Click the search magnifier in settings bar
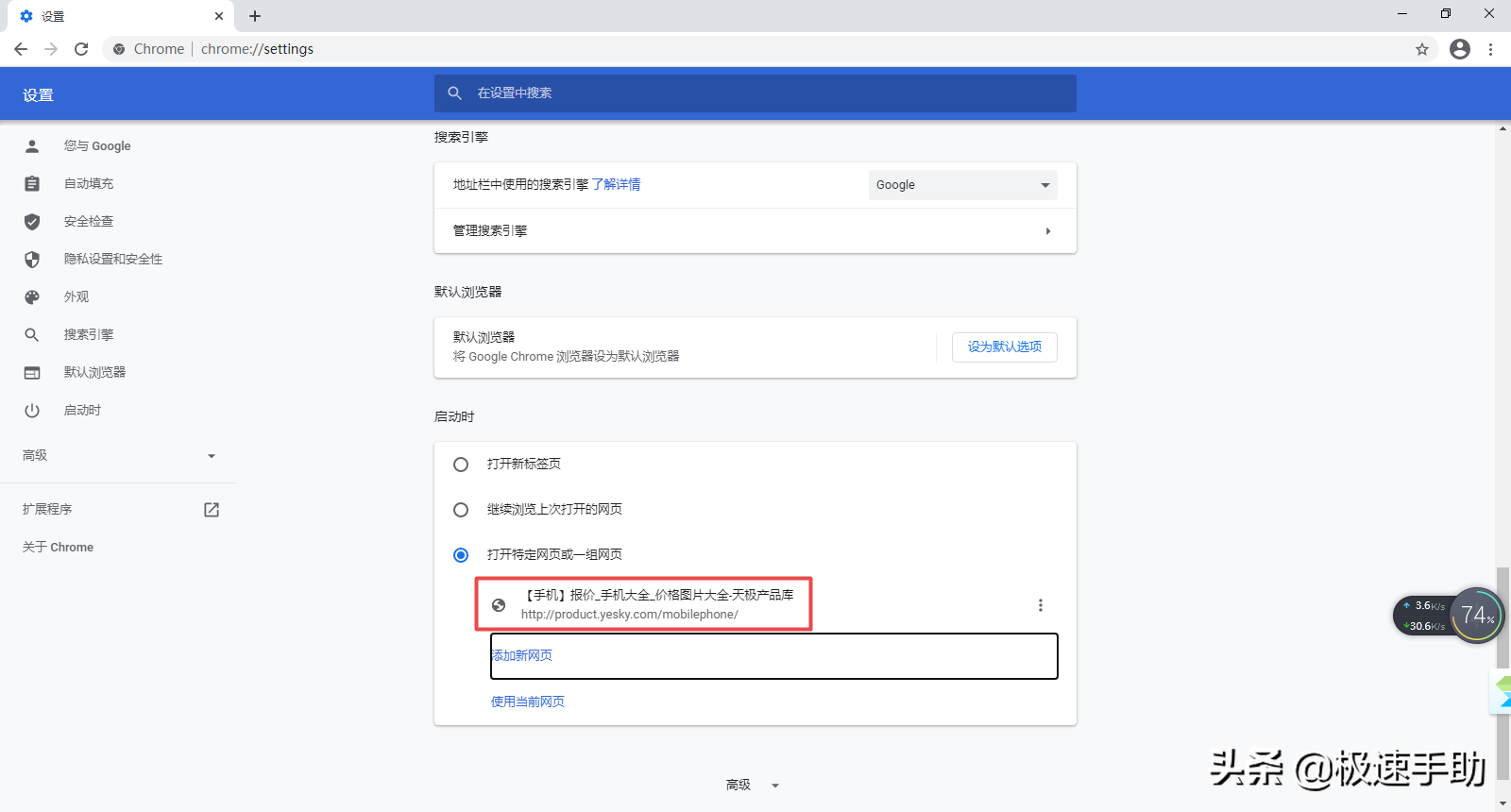 tap(454, 93)
